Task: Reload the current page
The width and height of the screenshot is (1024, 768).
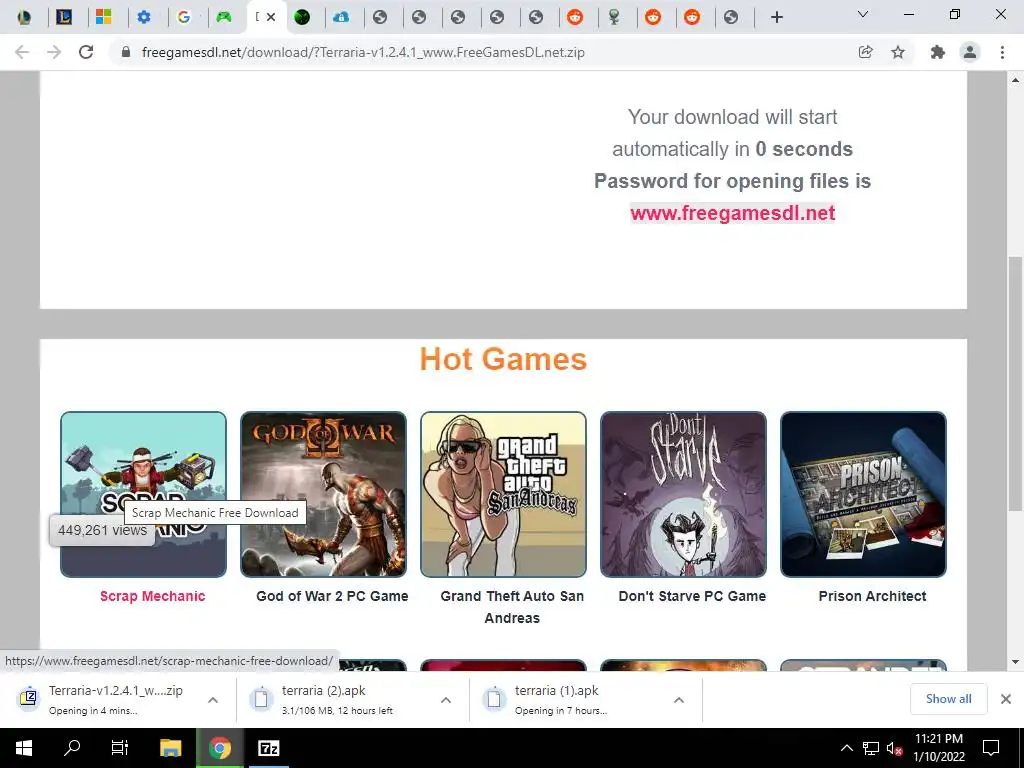Action: pyautogui.click(x=86, y=52)
